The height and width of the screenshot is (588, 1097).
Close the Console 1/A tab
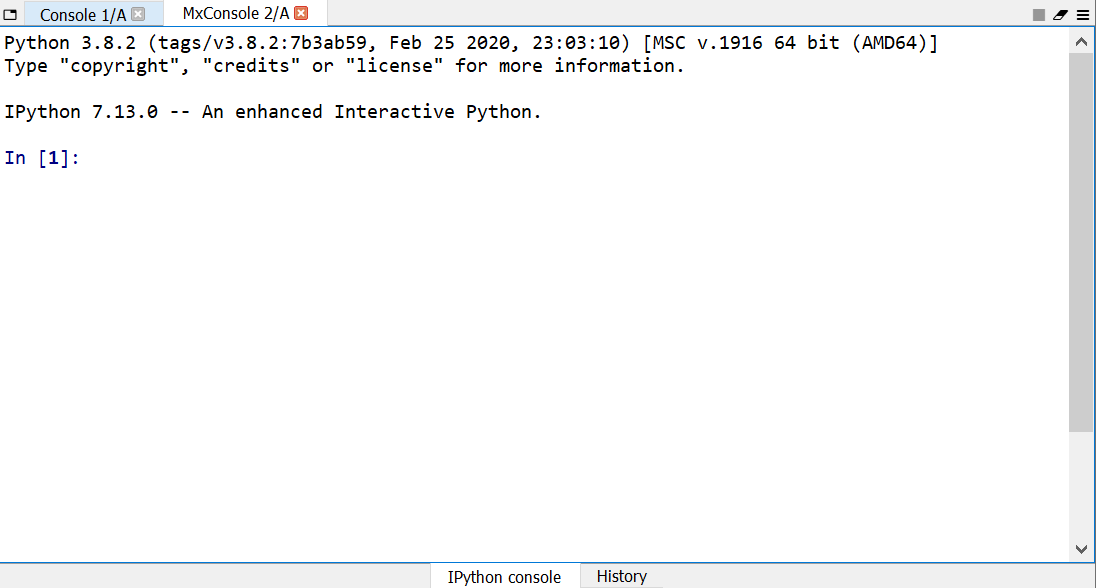tap(138, 14)
